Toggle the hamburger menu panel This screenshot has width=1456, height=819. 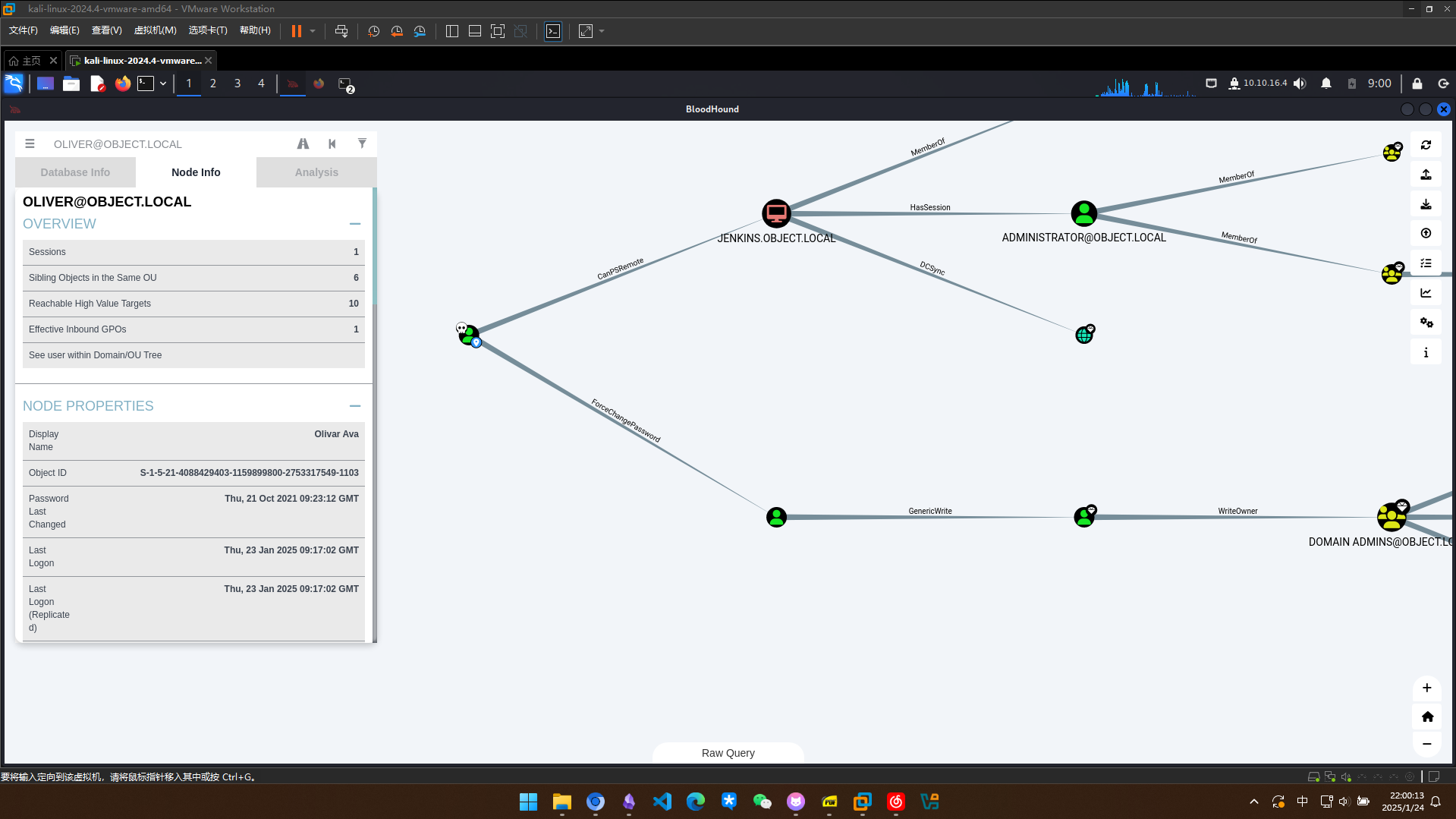pos(30,143)
